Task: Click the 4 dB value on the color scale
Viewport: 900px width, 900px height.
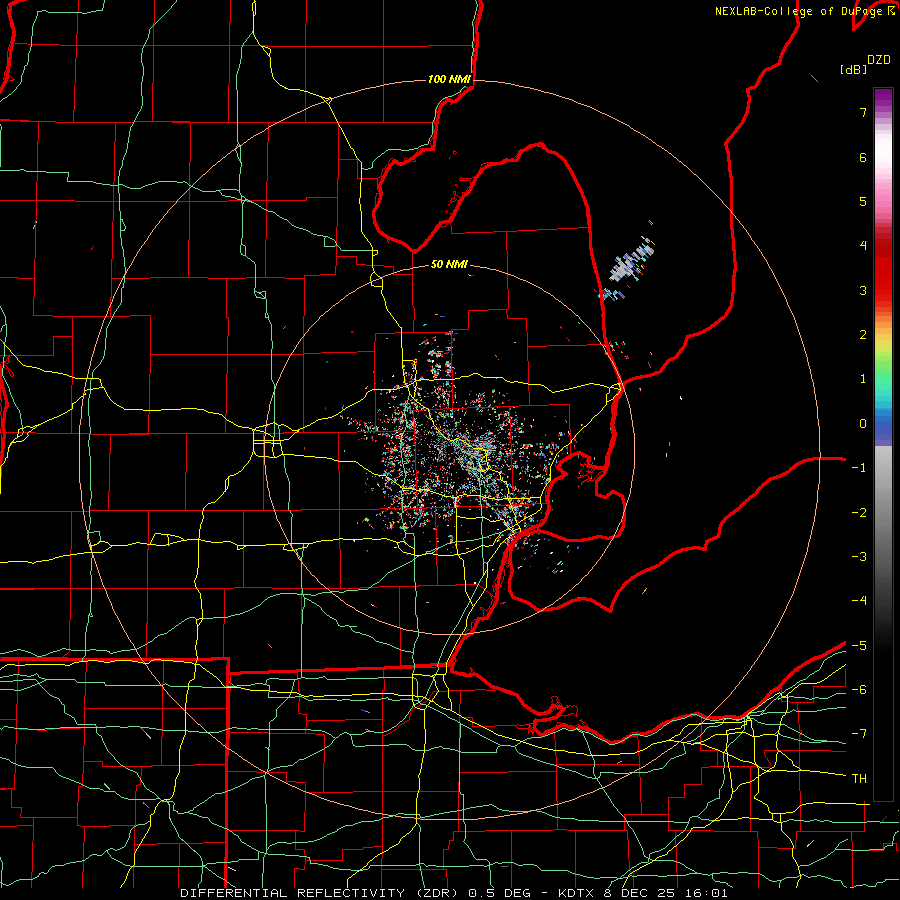Action: 863,246
